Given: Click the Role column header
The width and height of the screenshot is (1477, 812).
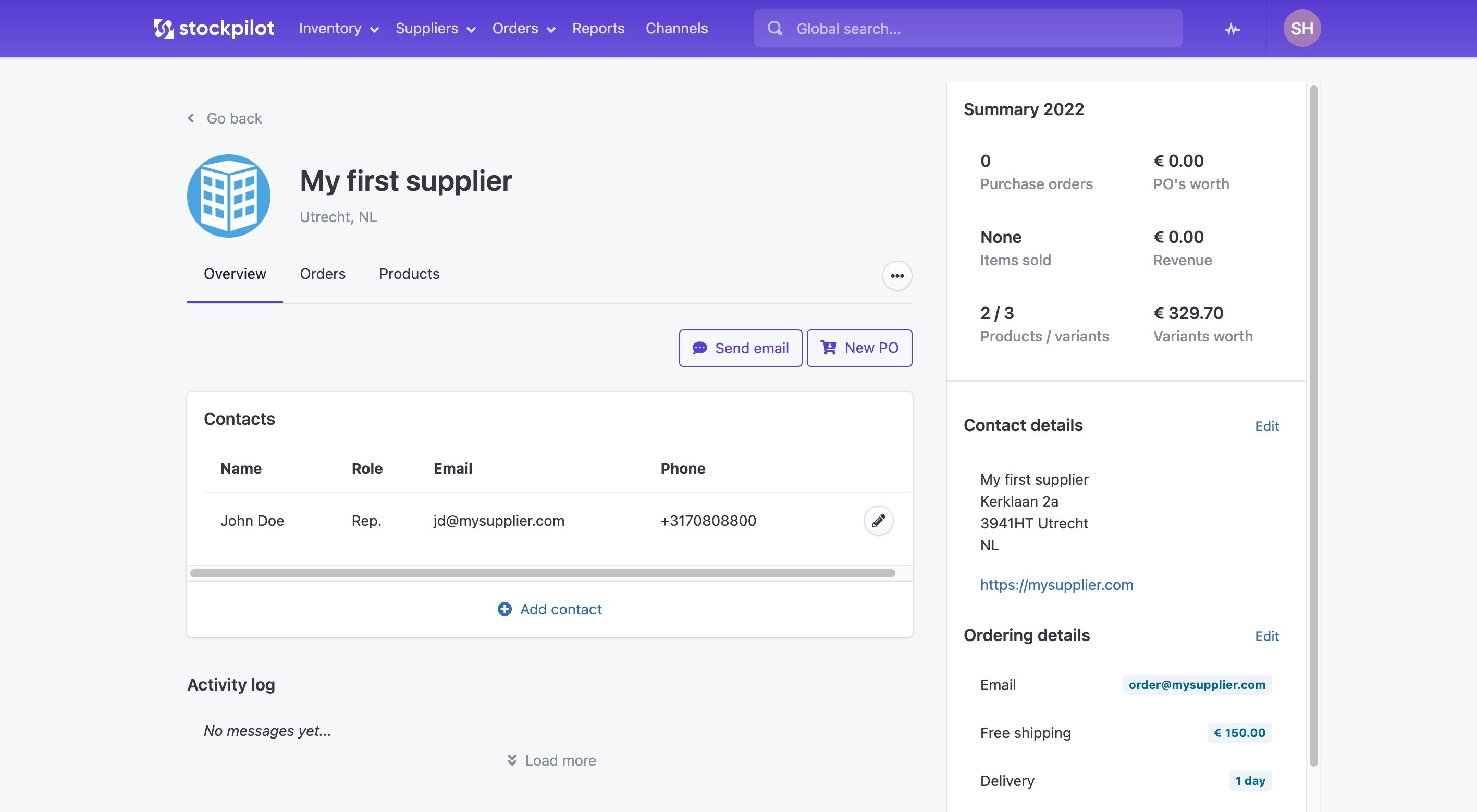Looking at the screenshot, I should (x=367, y=469).
